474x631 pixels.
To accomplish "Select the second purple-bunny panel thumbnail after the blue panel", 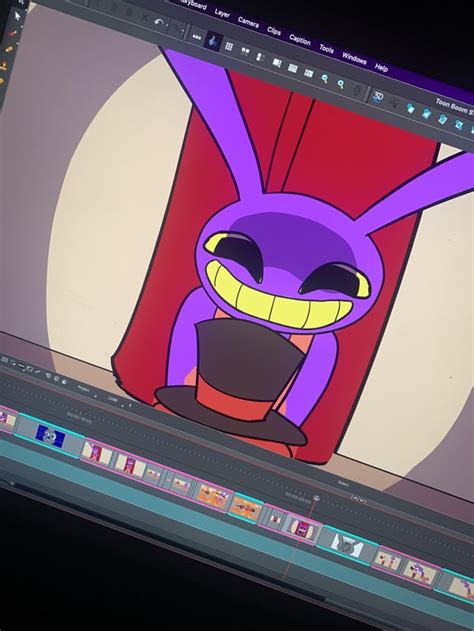I will pos(130,464).
